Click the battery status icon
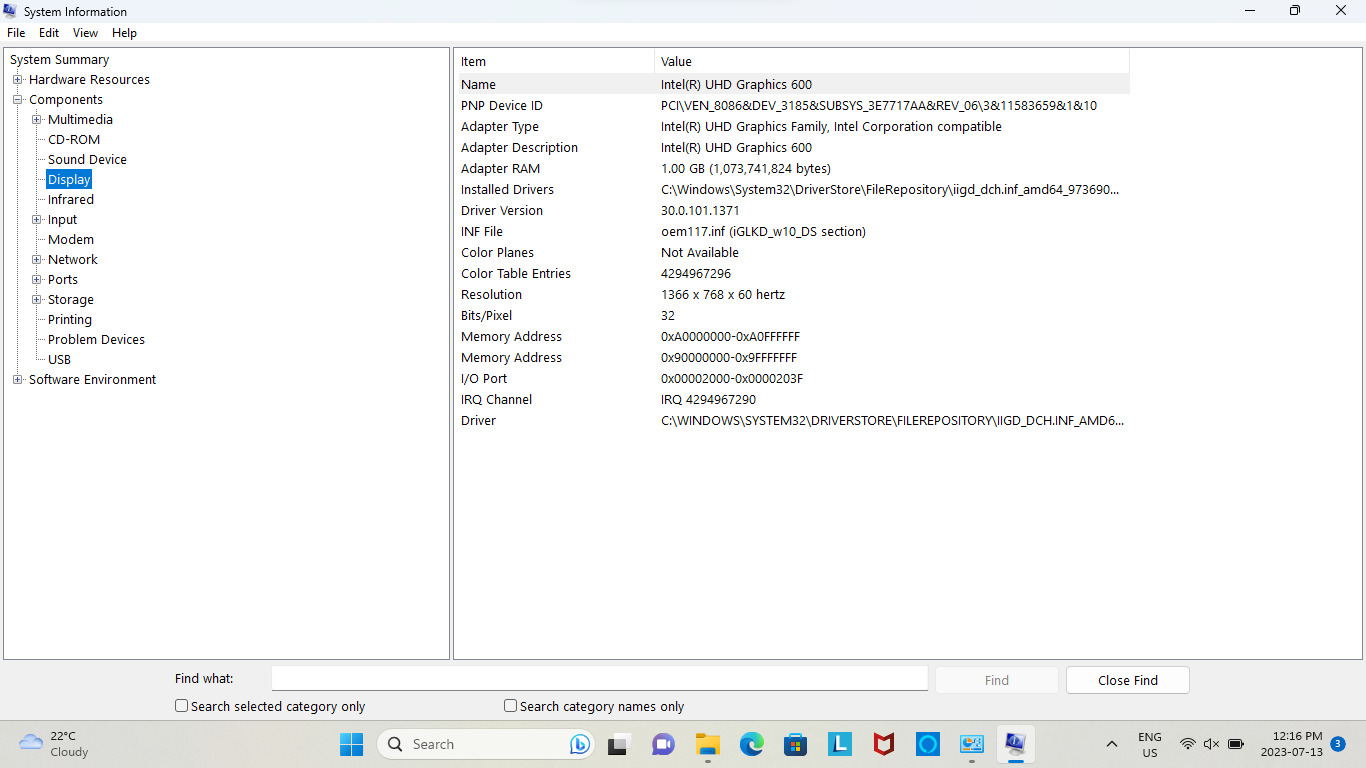The image size is (1366, 768). coord(1236,744)
